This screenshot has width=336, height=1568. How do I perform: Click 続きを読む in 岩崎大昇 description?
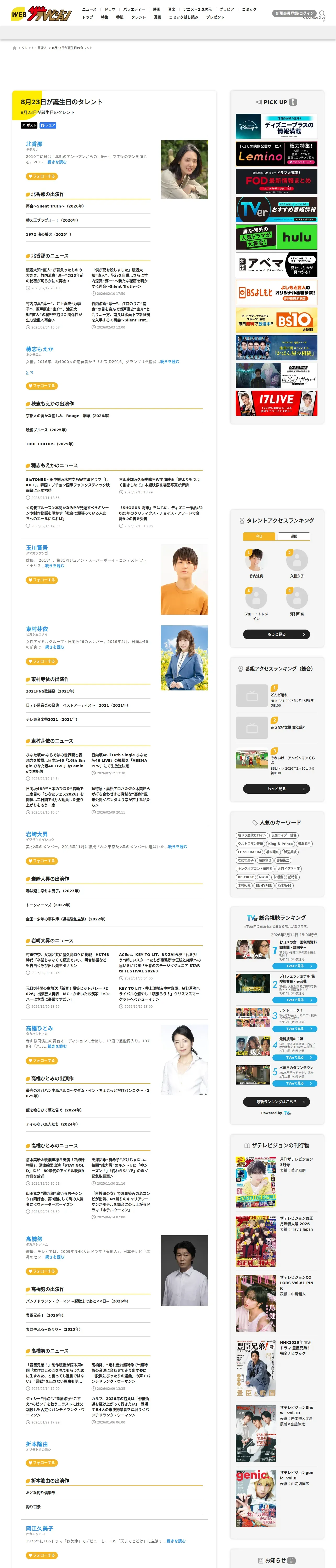point(177,847)
